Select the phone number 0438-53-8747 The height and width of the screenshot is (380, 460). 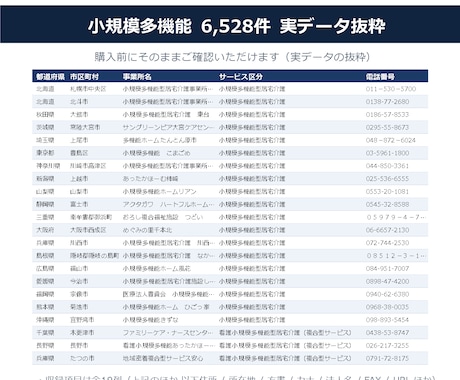(387, 333)
